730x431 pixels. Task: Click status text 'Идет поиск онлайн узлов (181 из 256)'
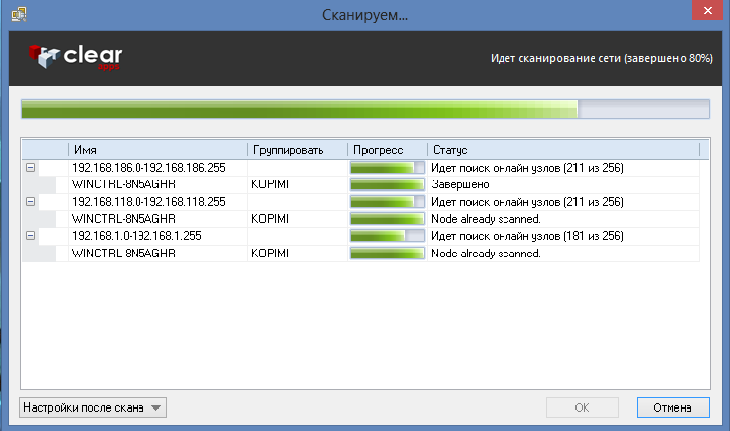(527, 236)
